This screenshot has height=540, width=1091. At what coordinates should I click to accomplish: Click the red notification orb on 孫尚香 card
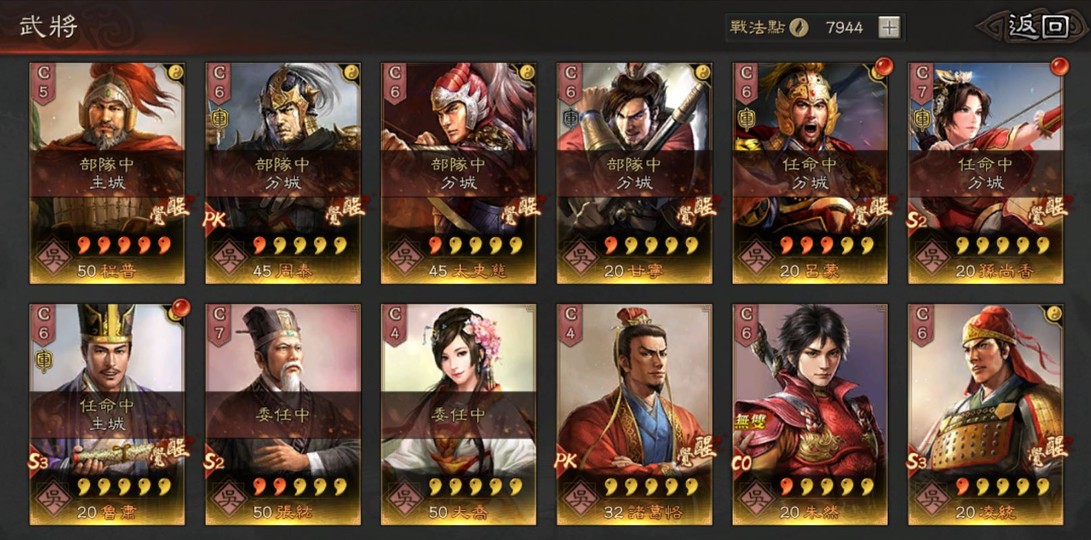[x=1059, y=67]
